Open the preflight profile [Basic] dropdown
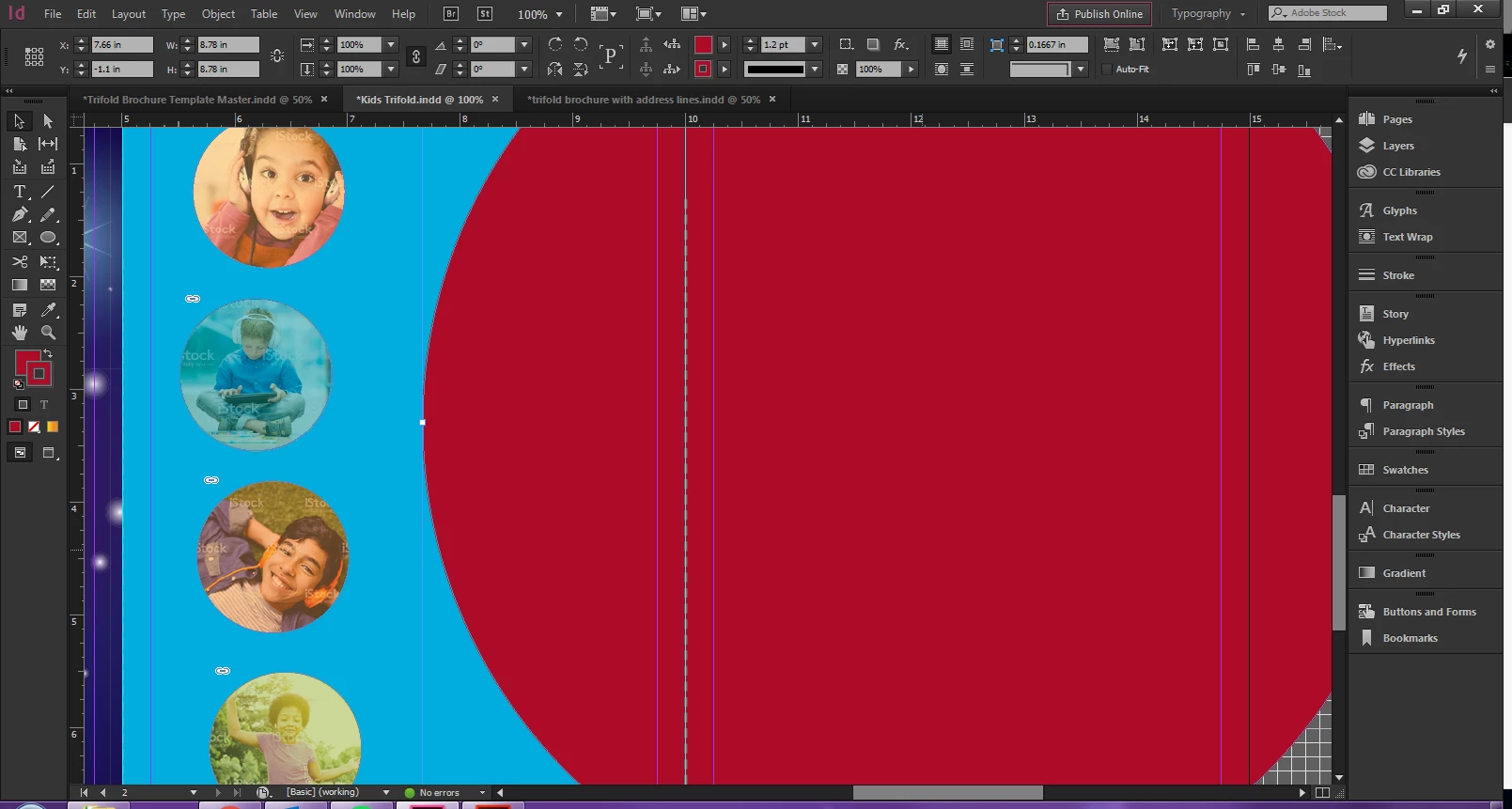Screen dimensions: 1512x809 point(385,792)
